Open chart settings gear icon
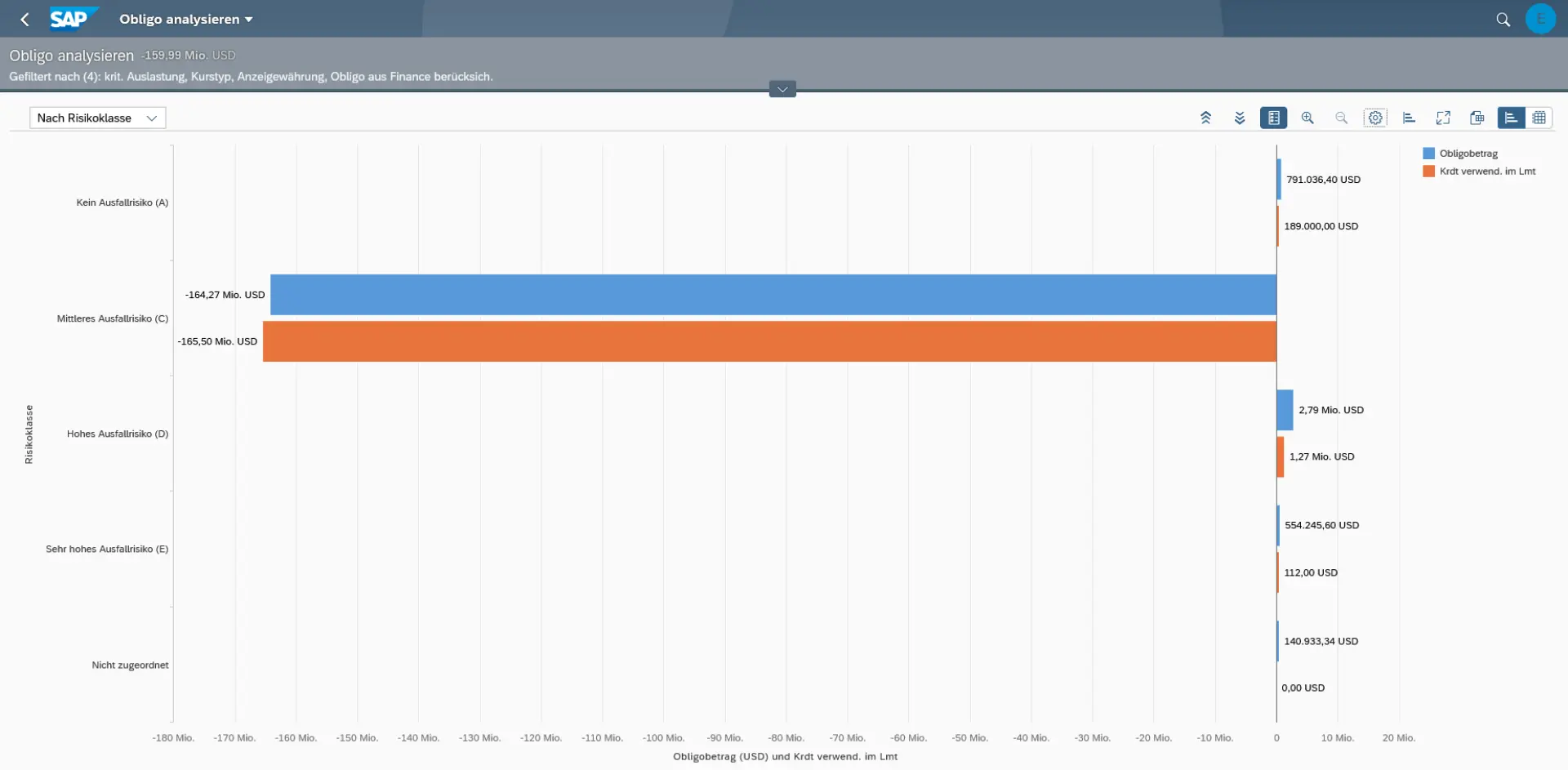Viewport: 1568px width, 770px height. point(1375,118)
